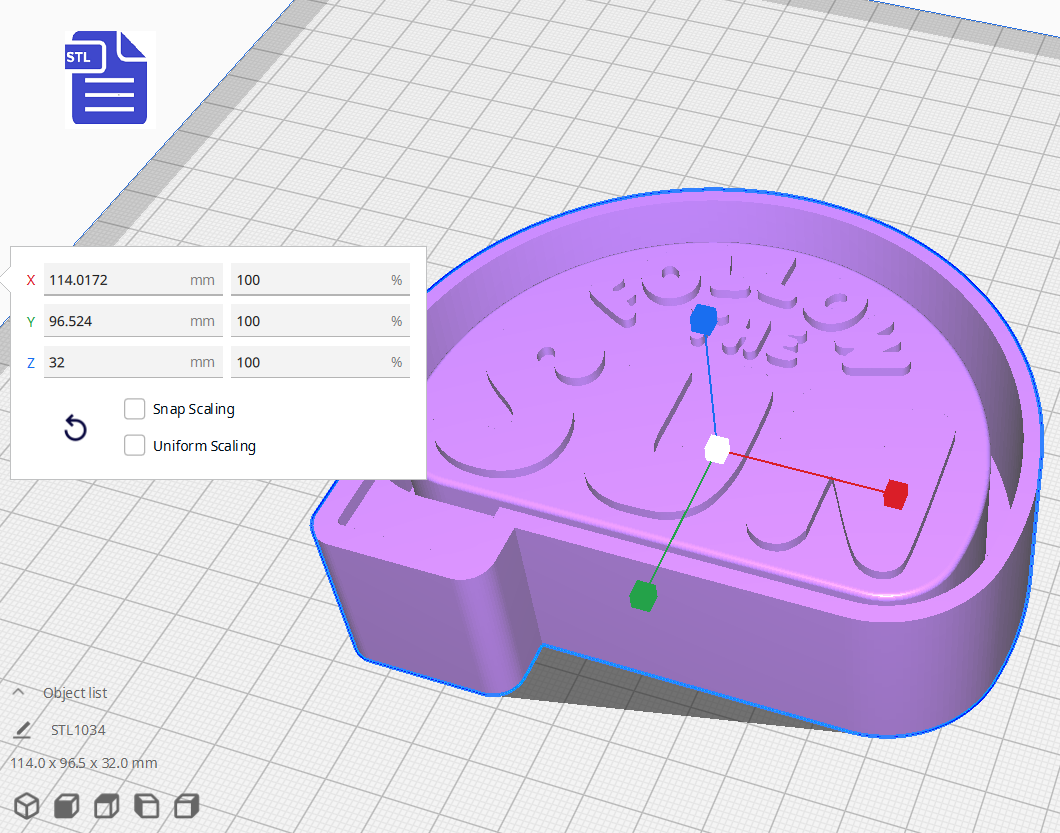Image resolution: width=1060 pixels, height=833 pixels.
Task: Switch to top view using view icon
Action: (x=106, y=805)
